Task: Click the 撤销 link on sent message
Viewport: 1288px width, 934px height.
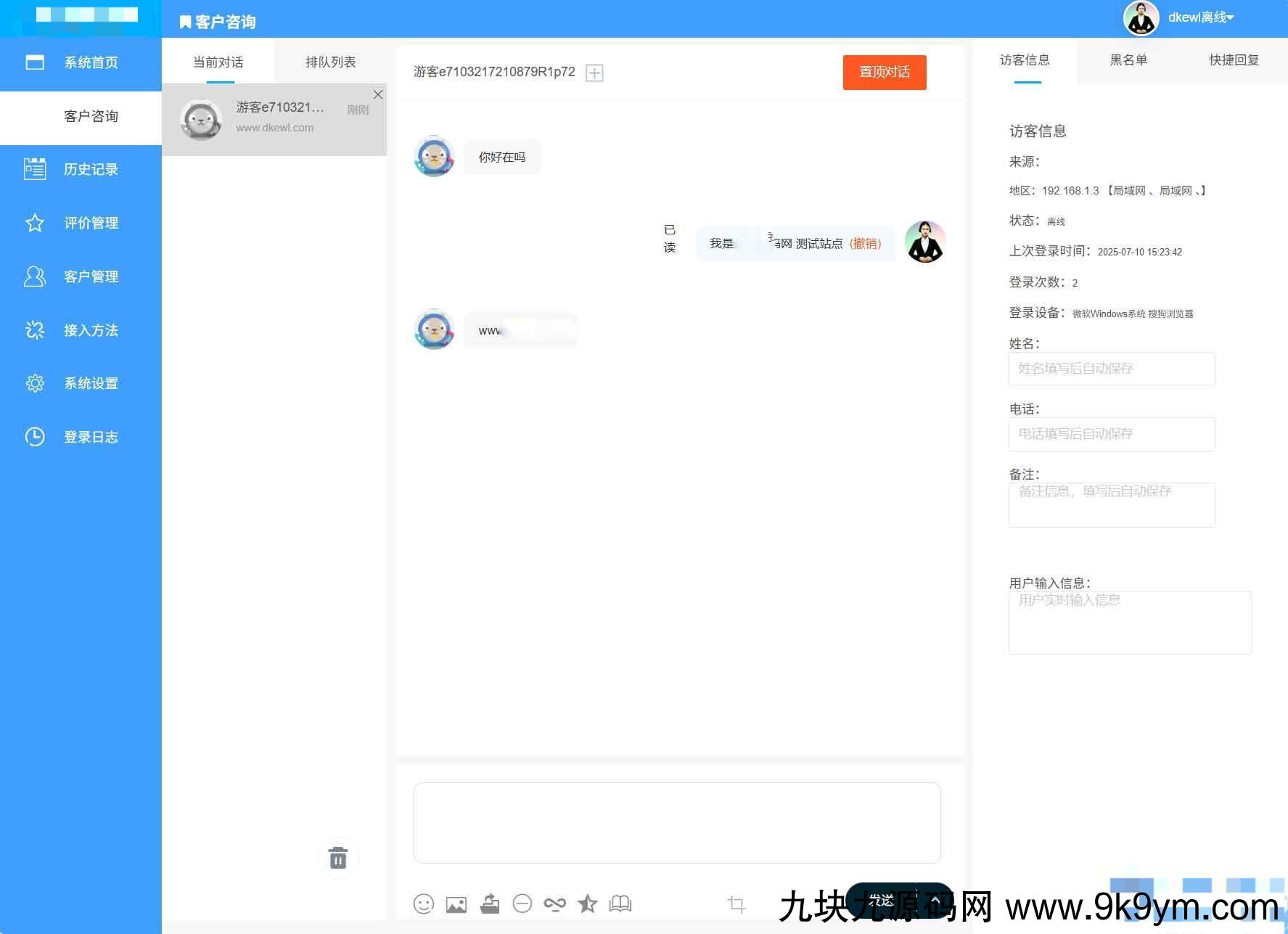Action: 865,243
